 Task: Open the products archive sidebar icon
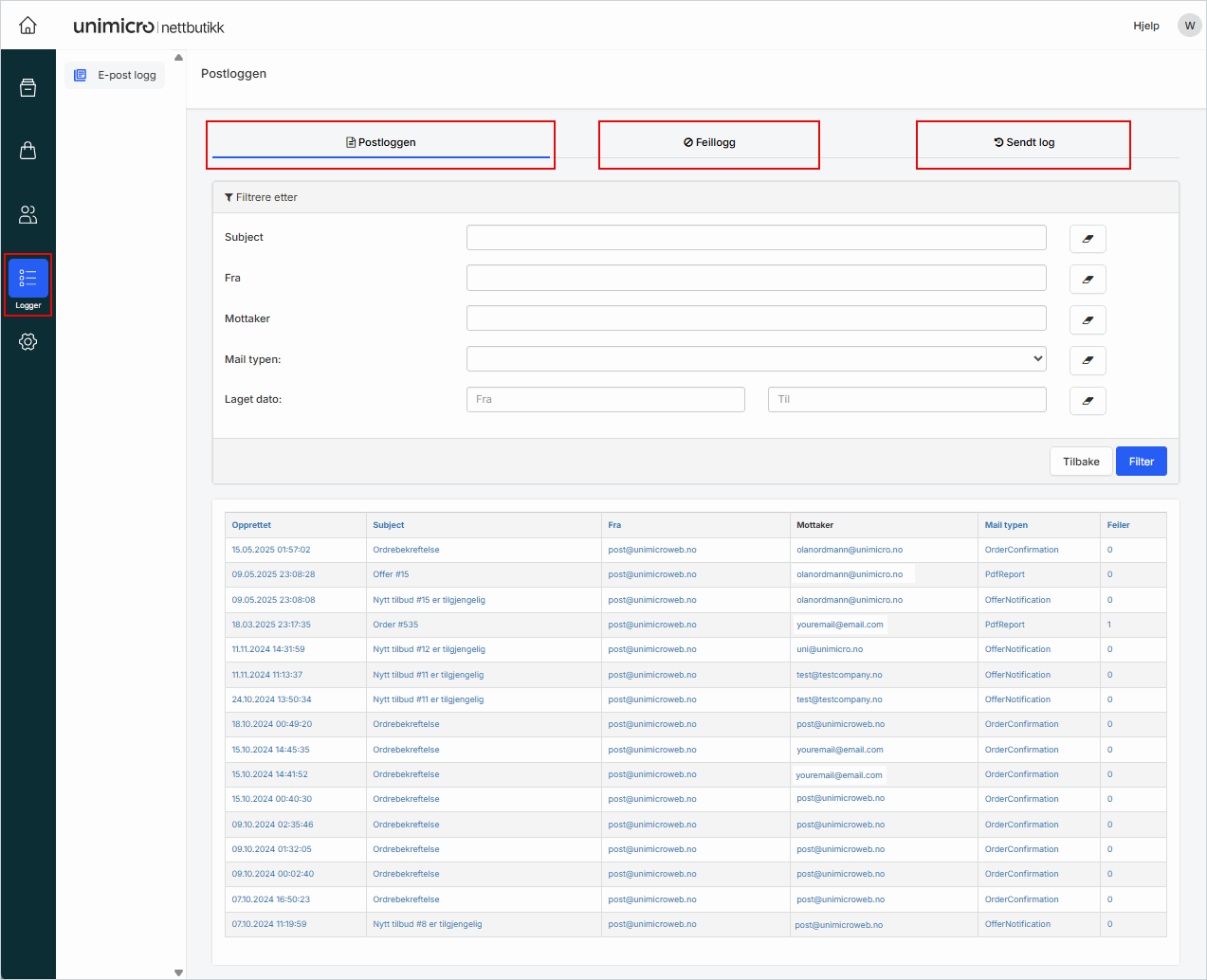27,88
